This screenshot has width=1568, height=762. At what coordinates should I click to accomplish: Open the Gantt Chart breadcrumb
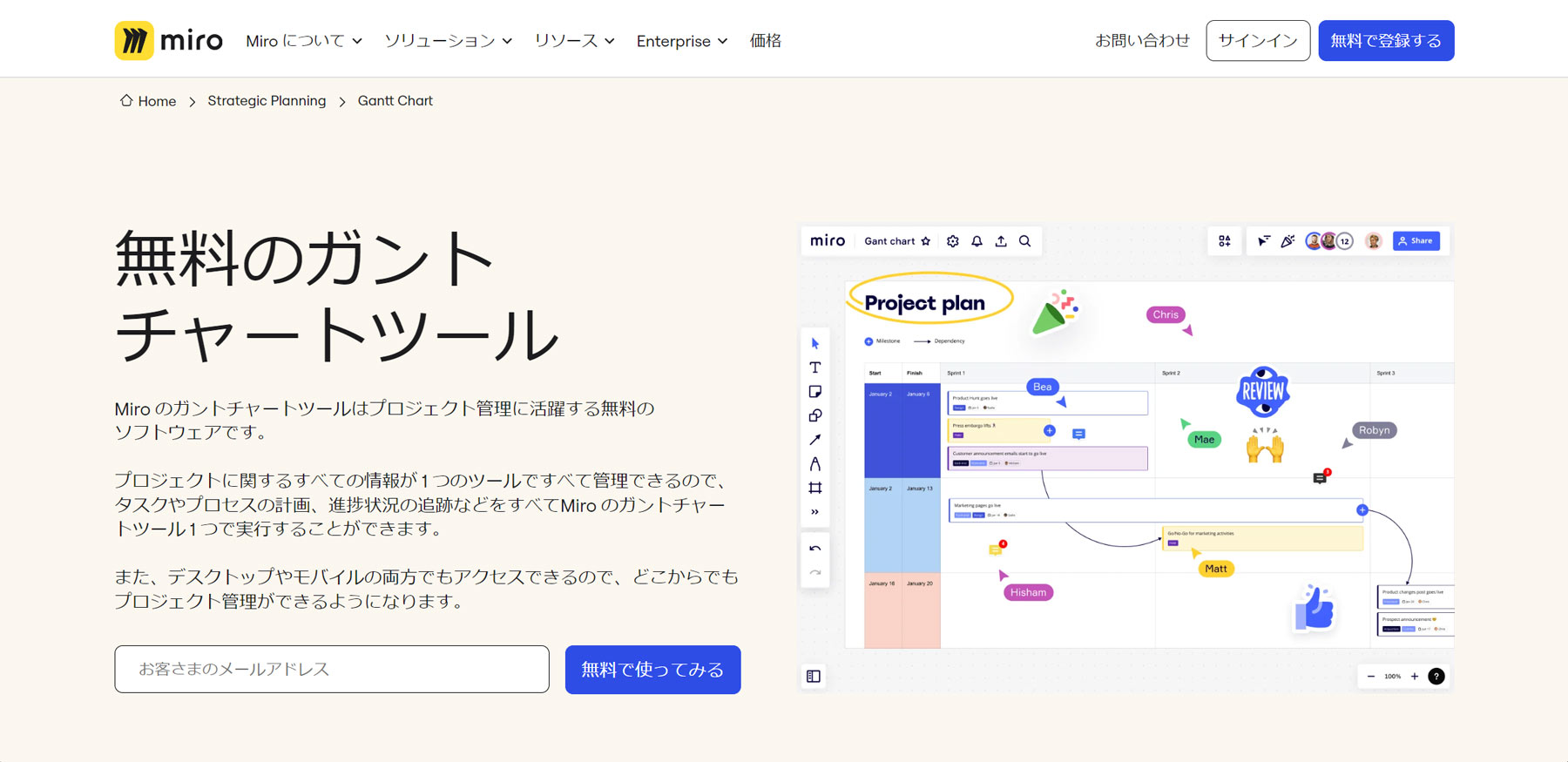(395, 101)
